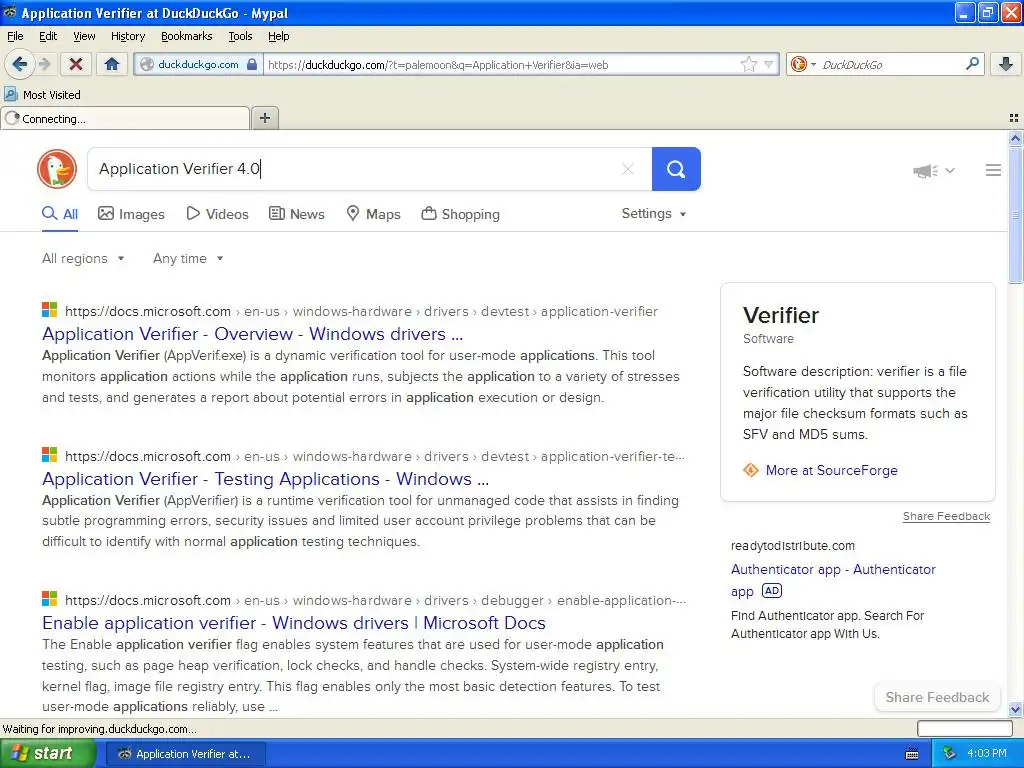The image size is (1024, 768).
Task: Open Enable application verifier result link
Action: click(294, 623)
